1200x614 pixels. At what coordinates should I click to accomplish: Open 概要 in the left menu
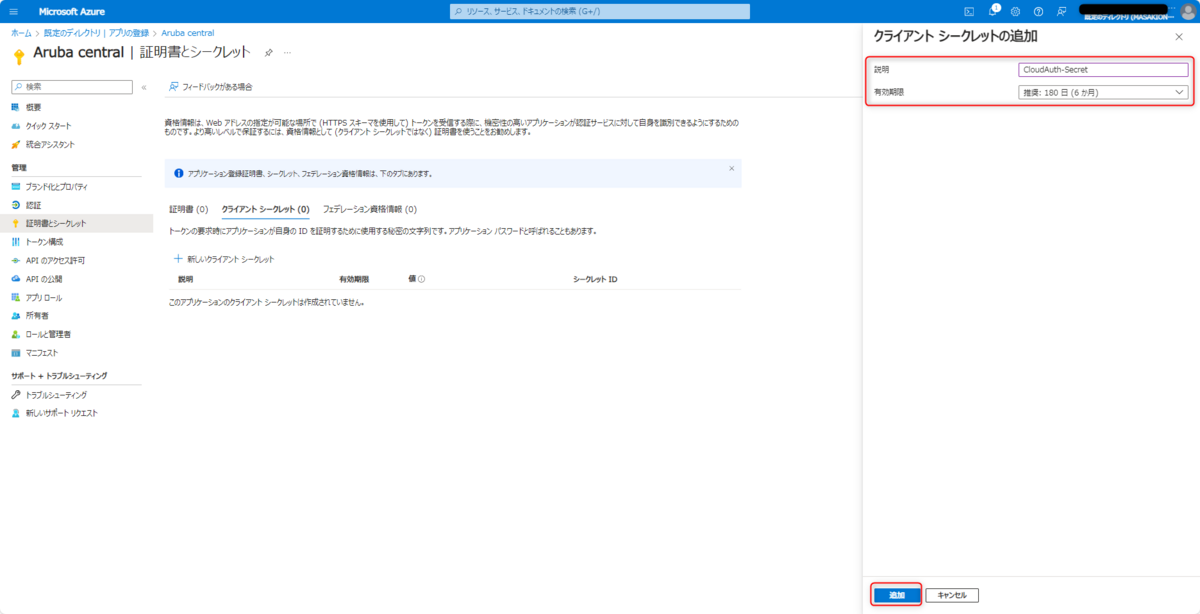[33, 107]
